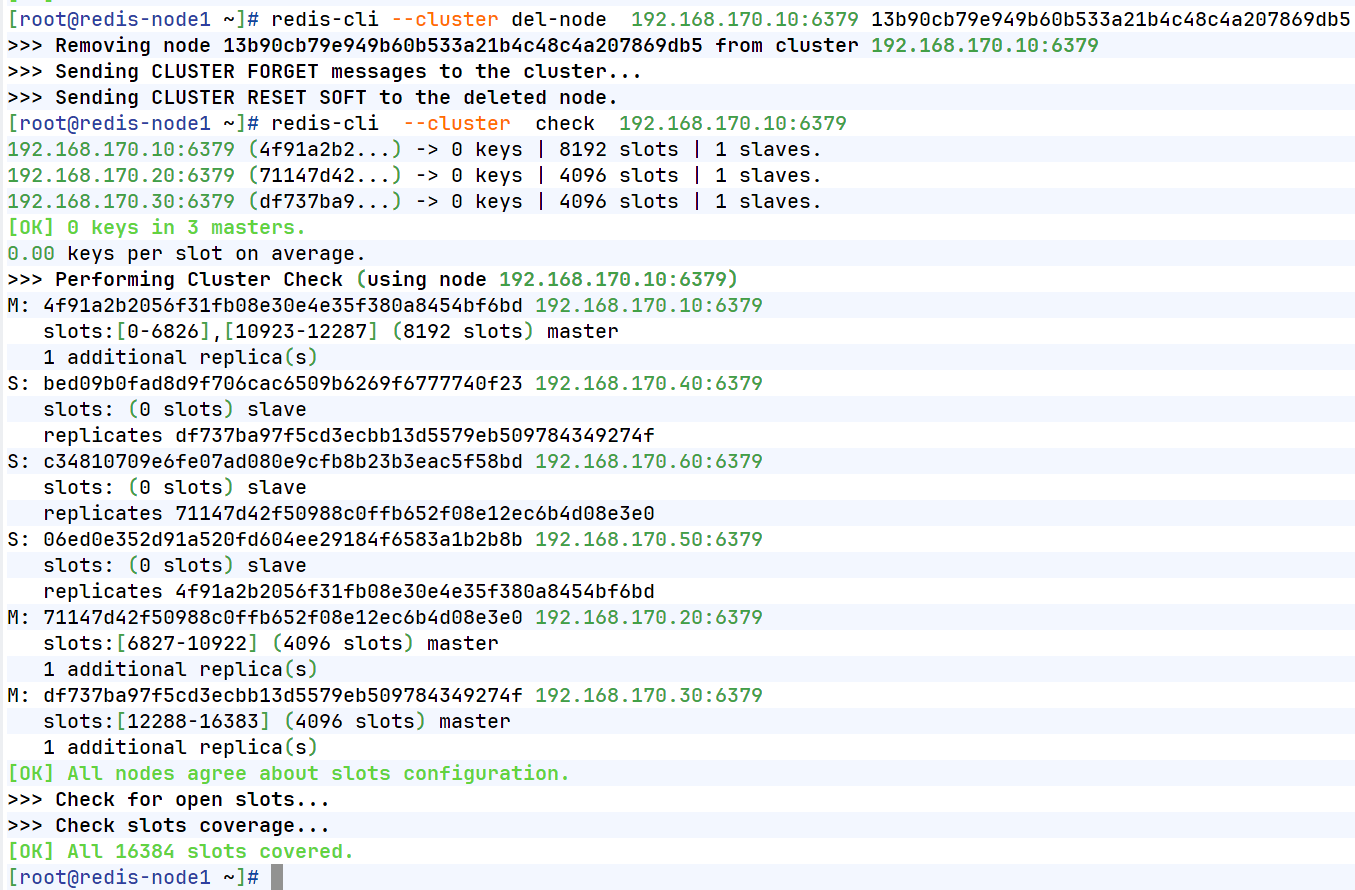Click the 'check' command word
Viewport: 1355px width, 890px height.
(565, 123)
